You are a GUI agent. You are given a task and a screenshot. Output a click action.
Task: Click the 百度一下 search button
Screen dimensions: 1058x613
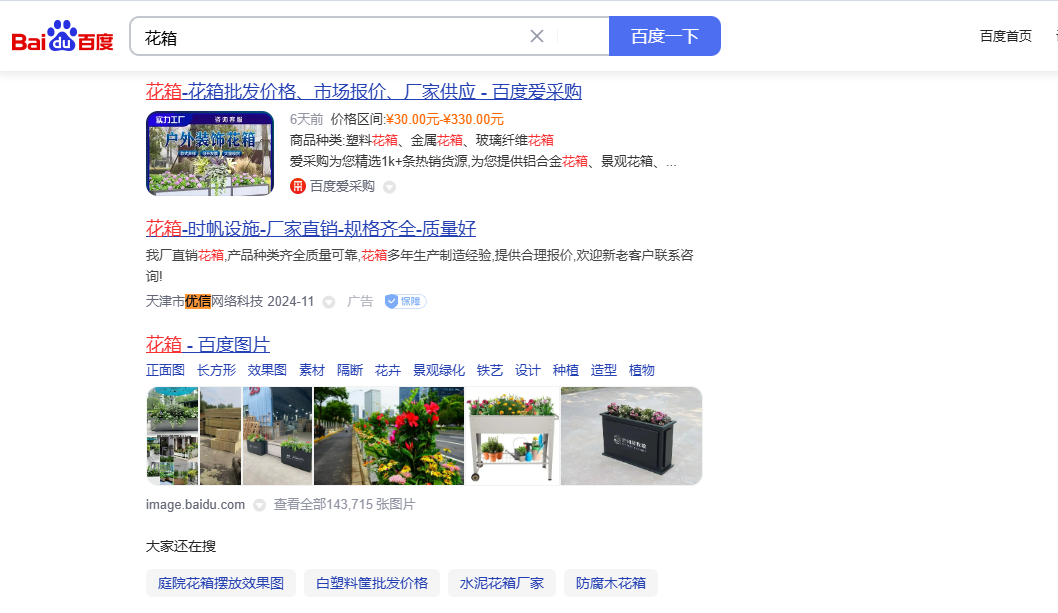665,36
